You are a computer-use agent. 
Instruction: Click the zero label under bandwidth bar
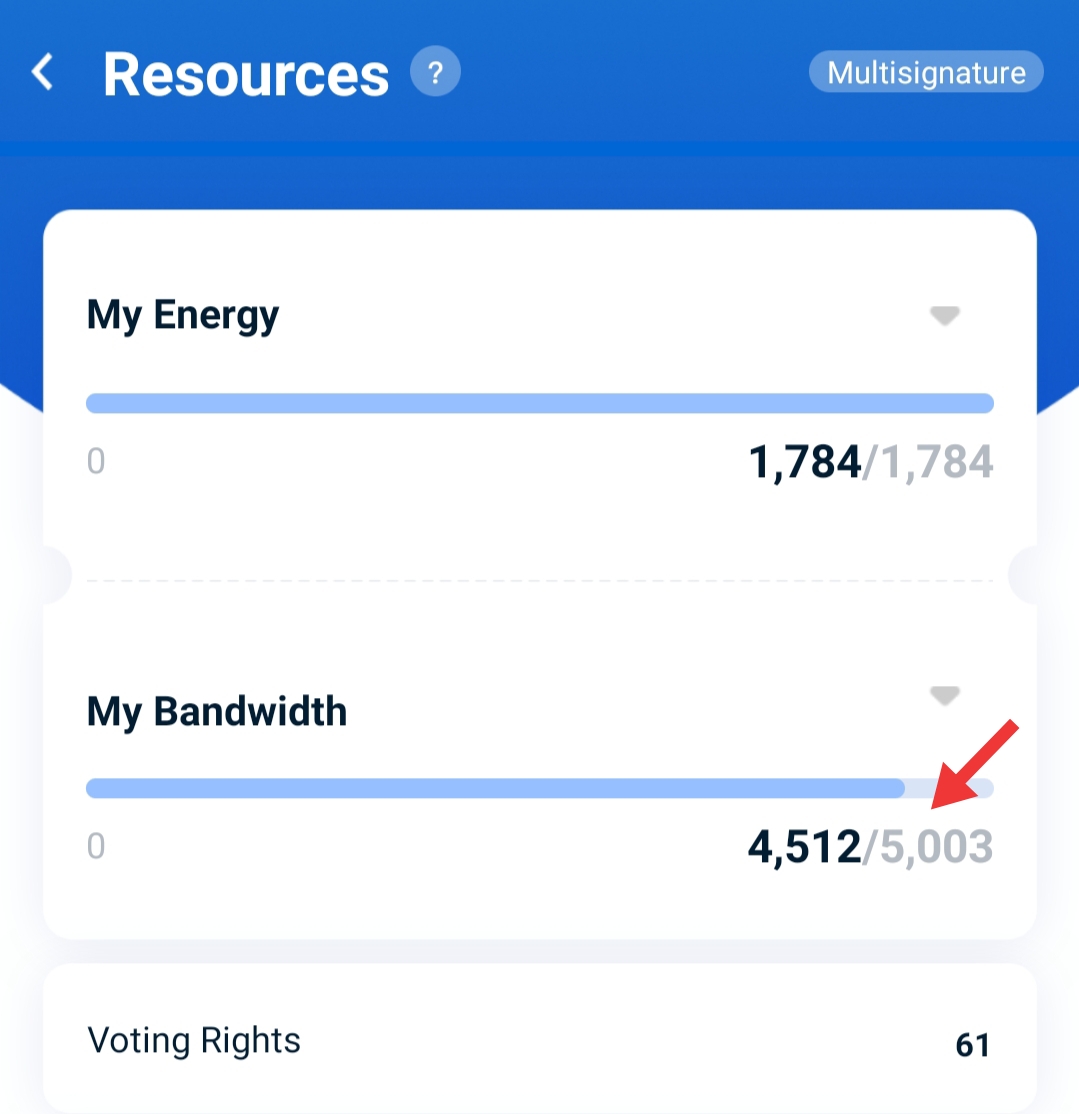point(96,846)
